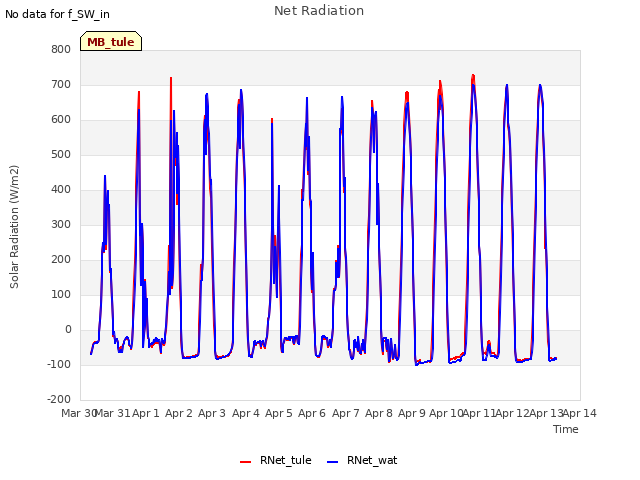Click the Apr 7 x-axis date label
The image size is (640, 480).
click(x=346, y=413)
